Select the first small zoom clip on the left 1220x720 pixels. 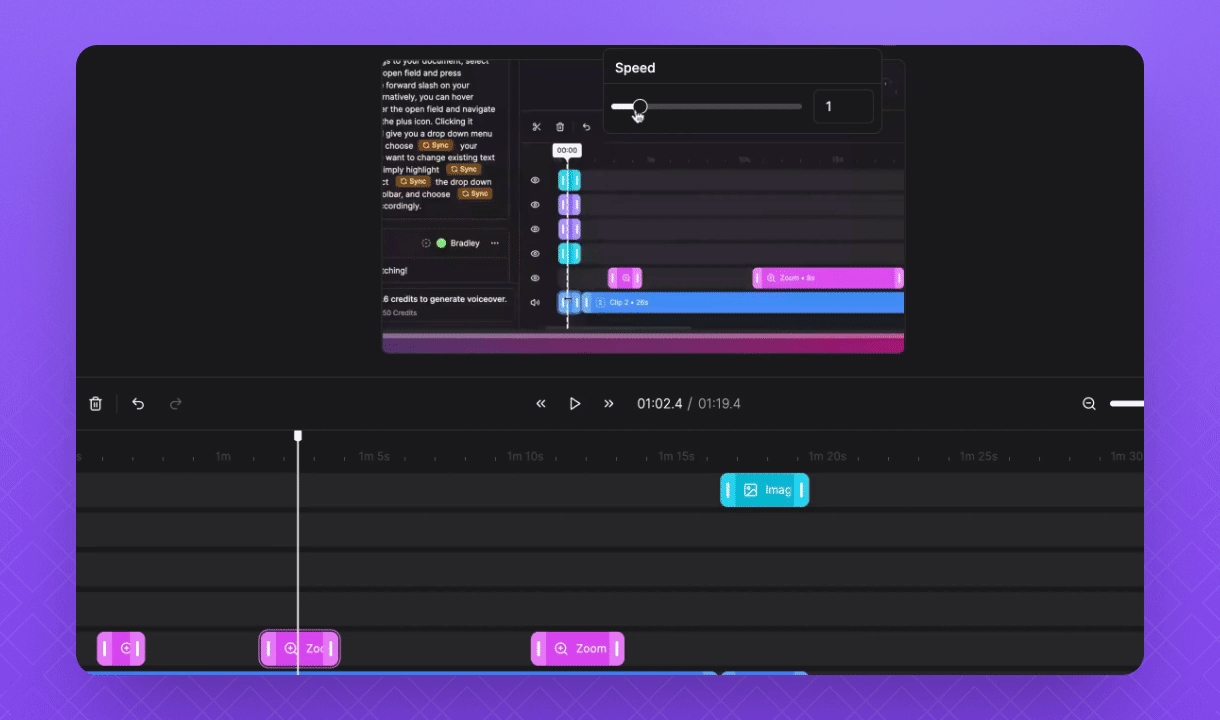coord(121,649)
